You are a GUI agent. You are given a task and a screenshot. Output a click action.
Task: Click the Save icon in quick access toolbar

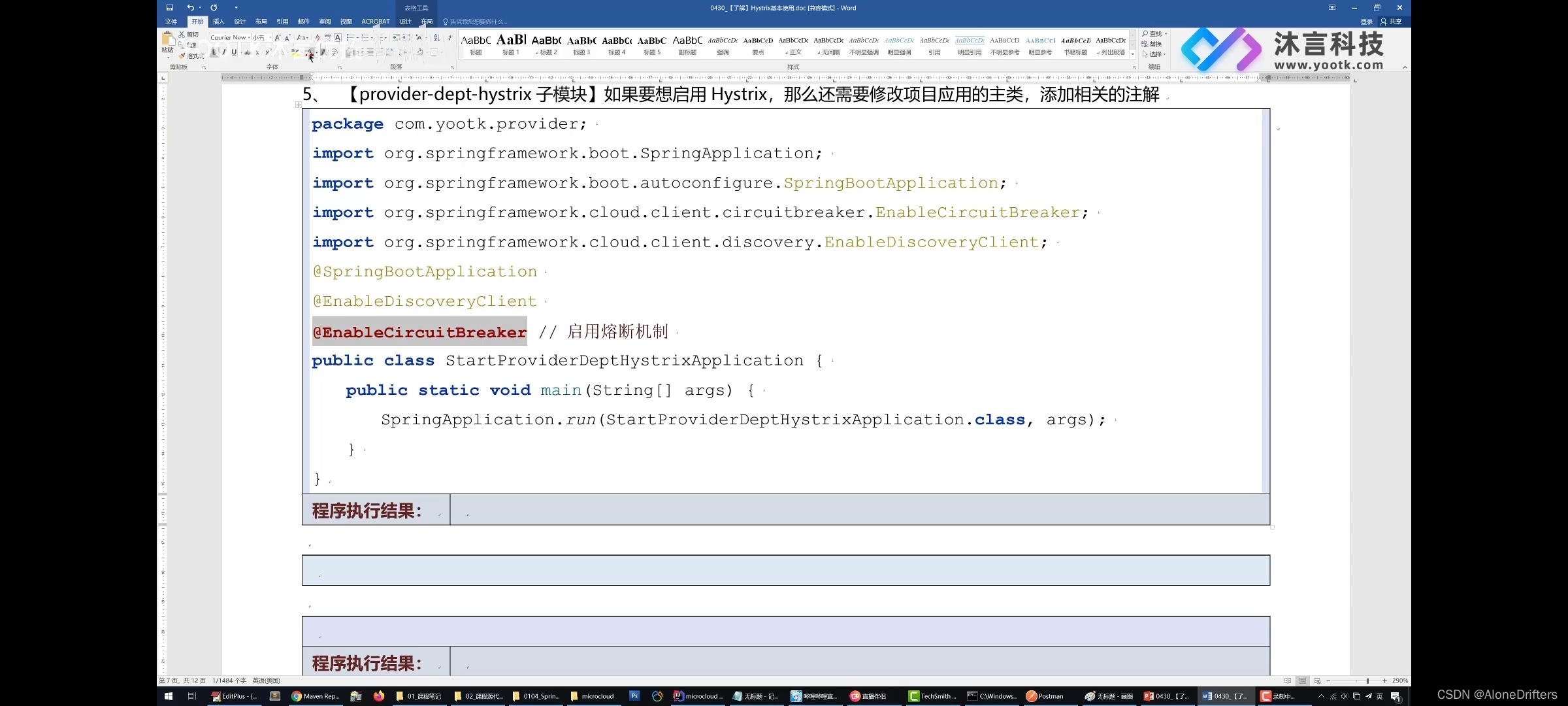pyautogui.click(x=169, y=8)
